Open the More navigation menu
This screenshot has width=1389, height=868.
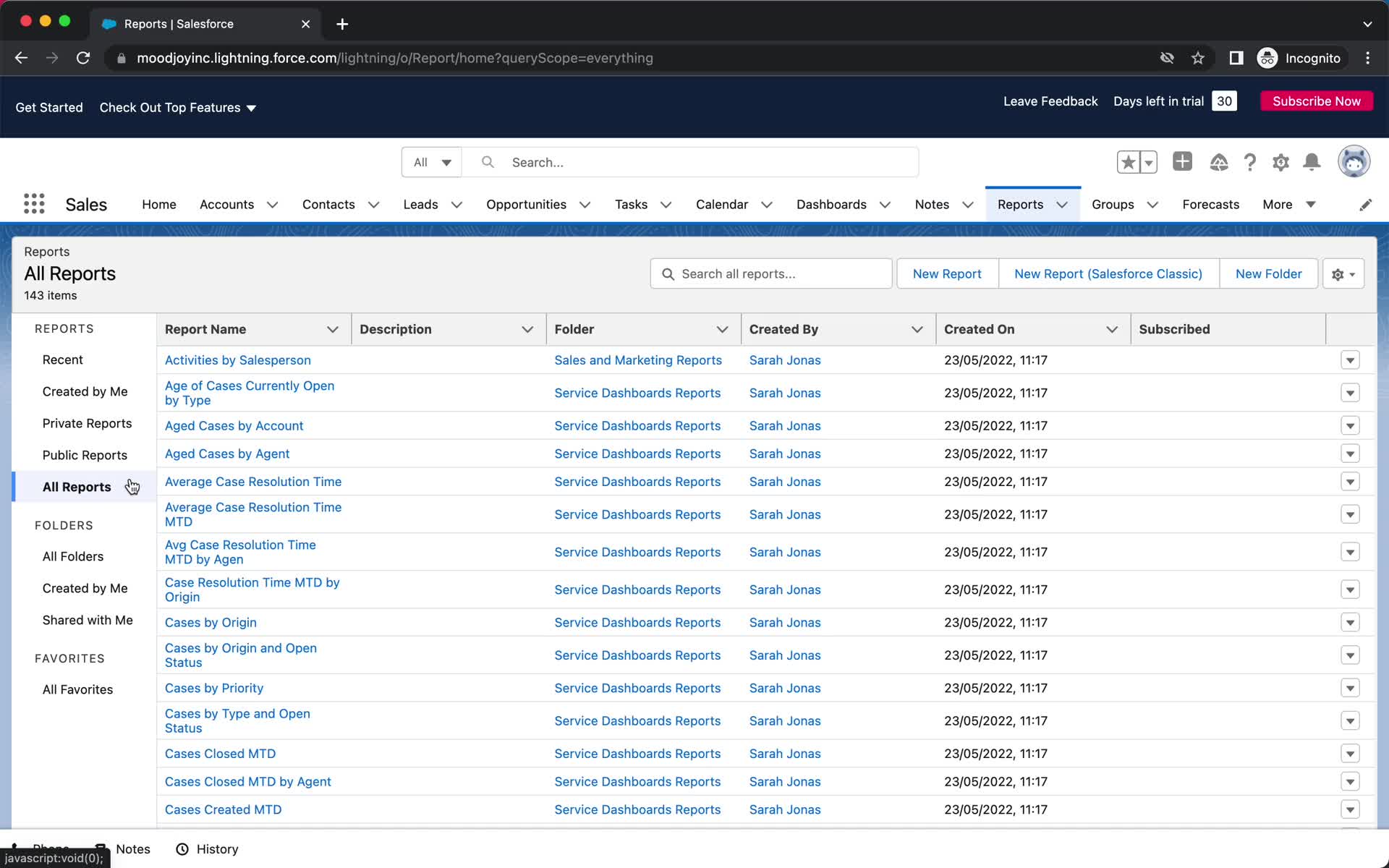1288,205
